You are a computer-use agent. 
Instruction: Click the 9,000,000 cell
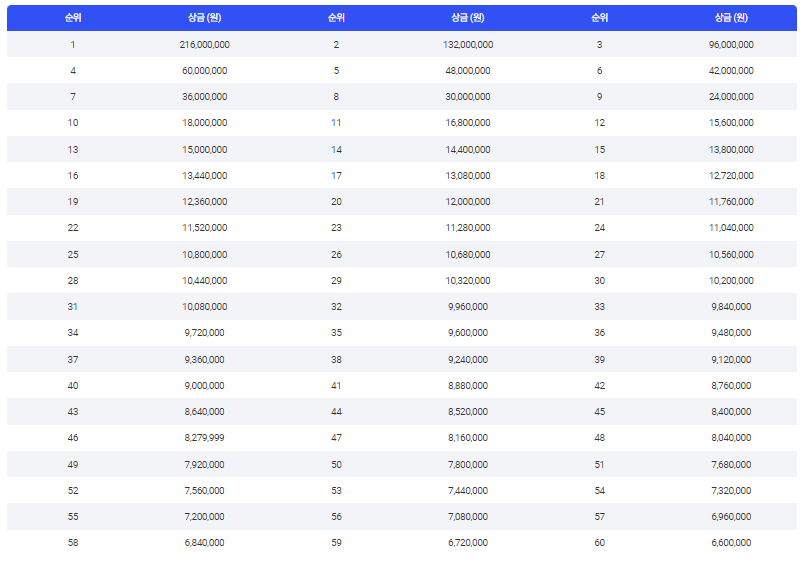(x=204, y=386)
